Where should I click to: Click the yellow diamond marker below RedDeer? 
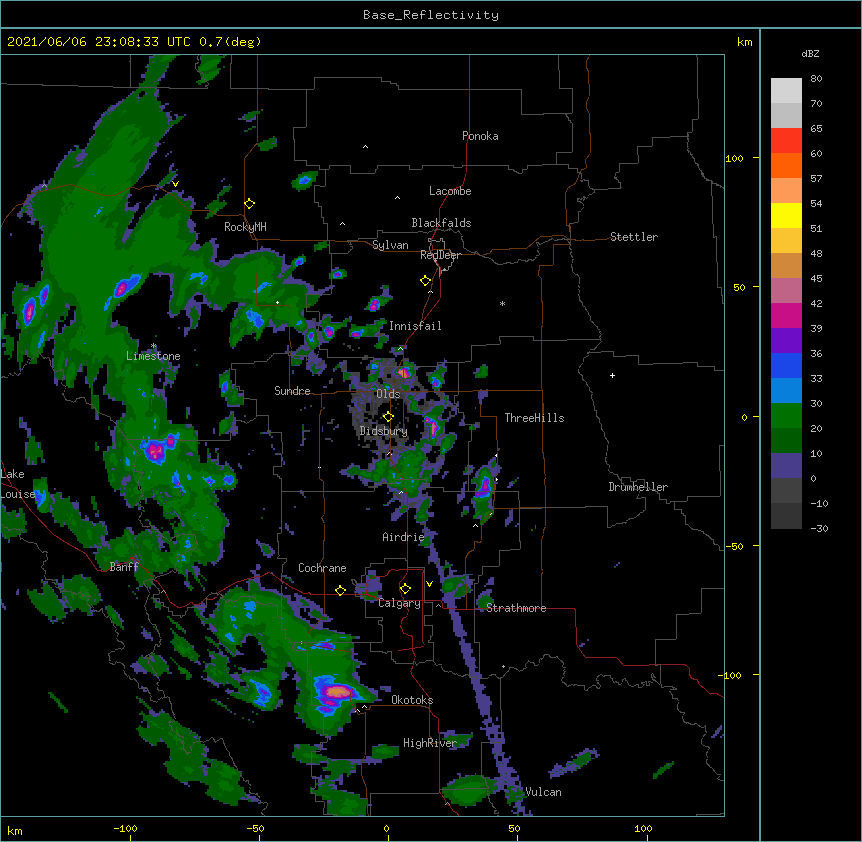[426, 281]
